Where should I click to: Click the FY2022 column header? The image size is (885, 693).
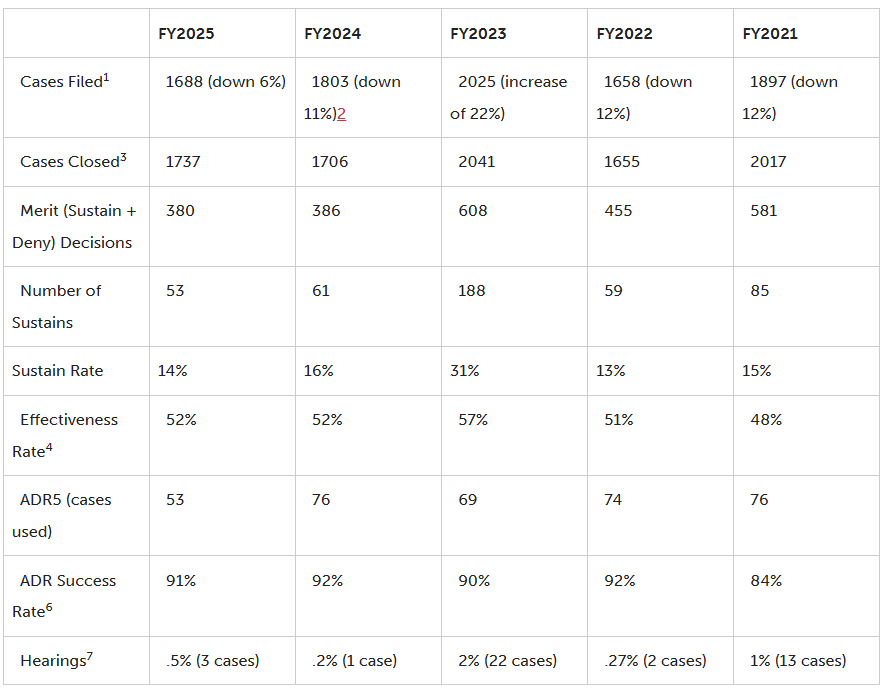[x=624, y=34]
